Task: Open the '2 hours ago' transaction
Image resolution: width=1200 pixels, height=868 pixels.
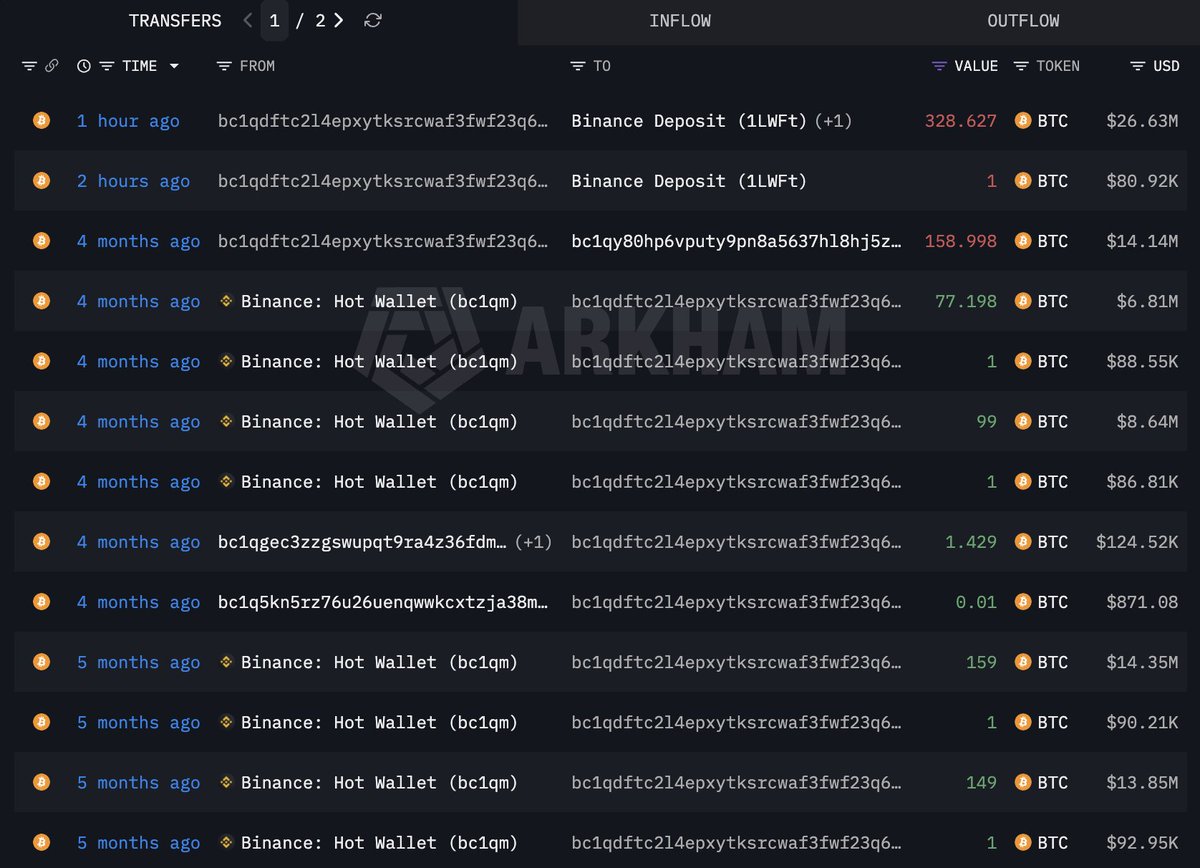Action: [133, 181]
